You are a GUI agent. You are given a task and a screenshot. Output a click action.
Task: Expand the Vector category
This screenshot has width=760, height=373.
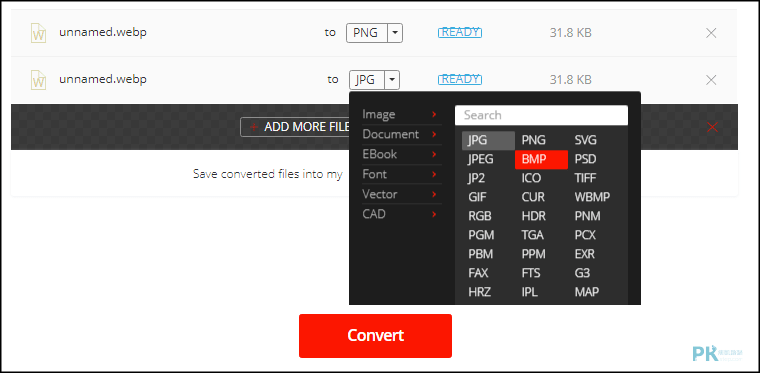[x=401, y=194]
